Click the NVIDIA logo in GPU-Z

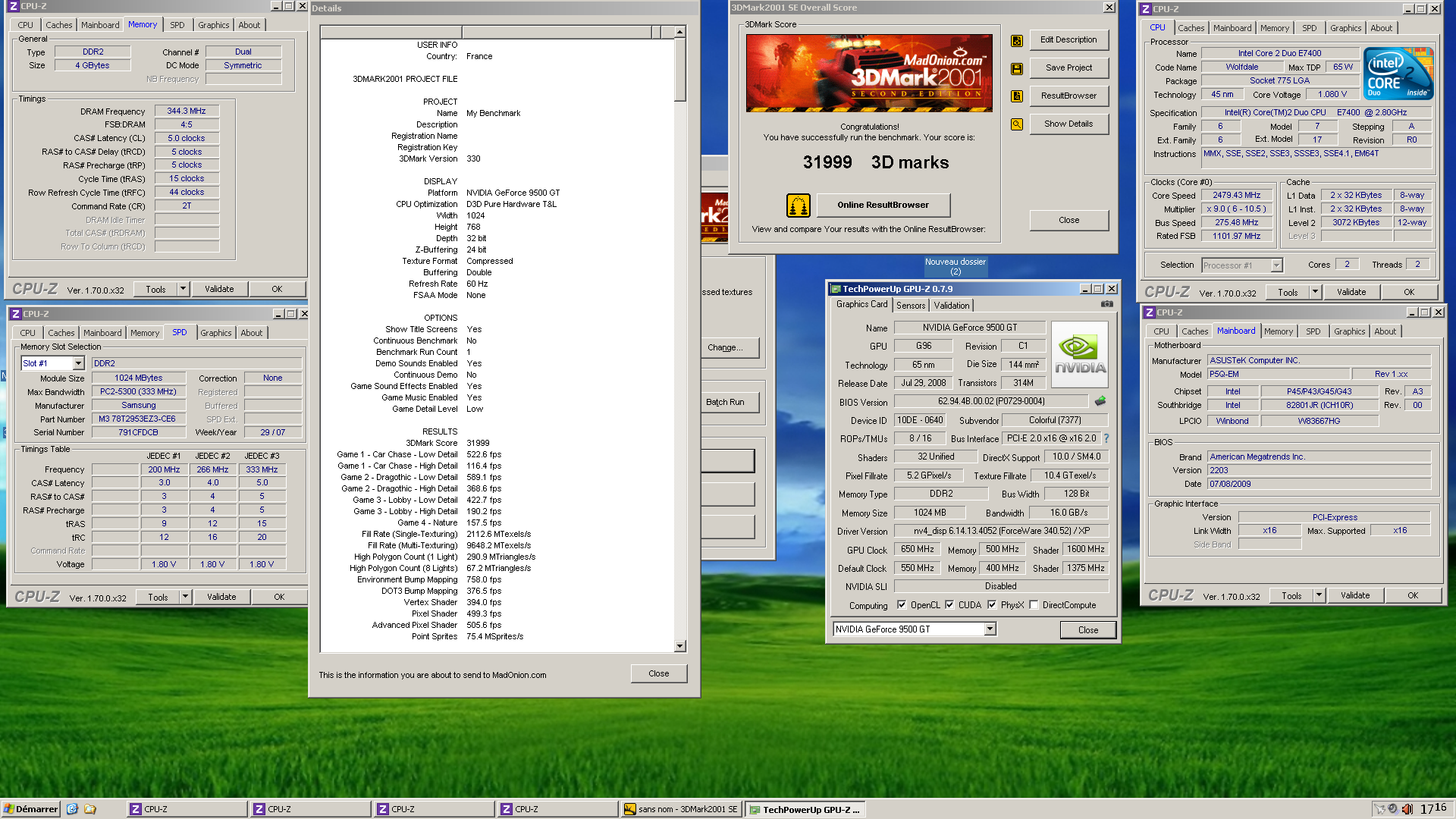click(1080, 354)
